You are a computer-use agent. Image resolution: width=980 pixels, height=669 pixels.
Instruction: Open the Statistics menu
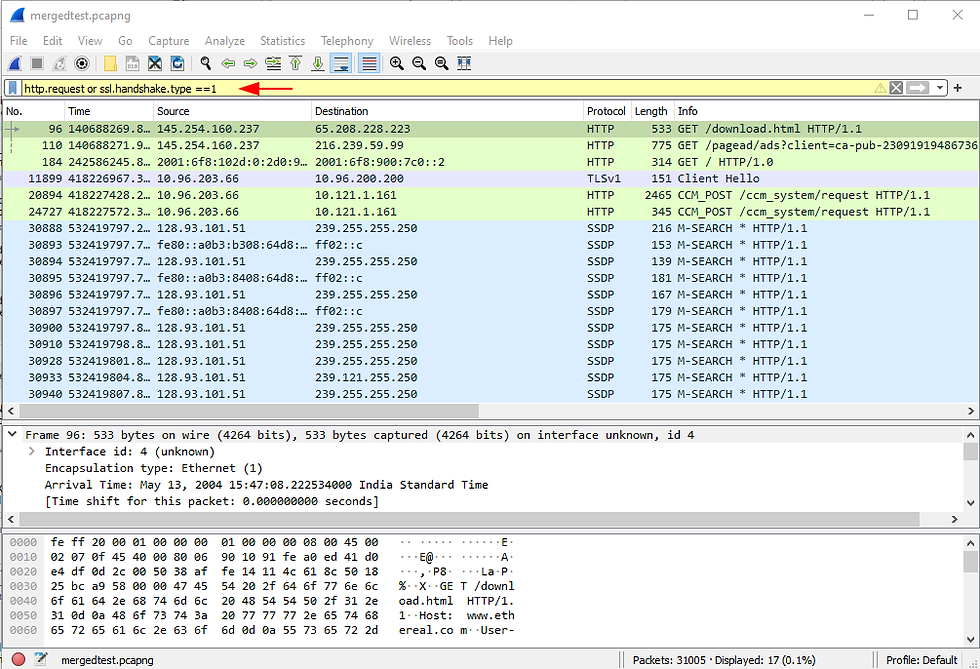282,41
